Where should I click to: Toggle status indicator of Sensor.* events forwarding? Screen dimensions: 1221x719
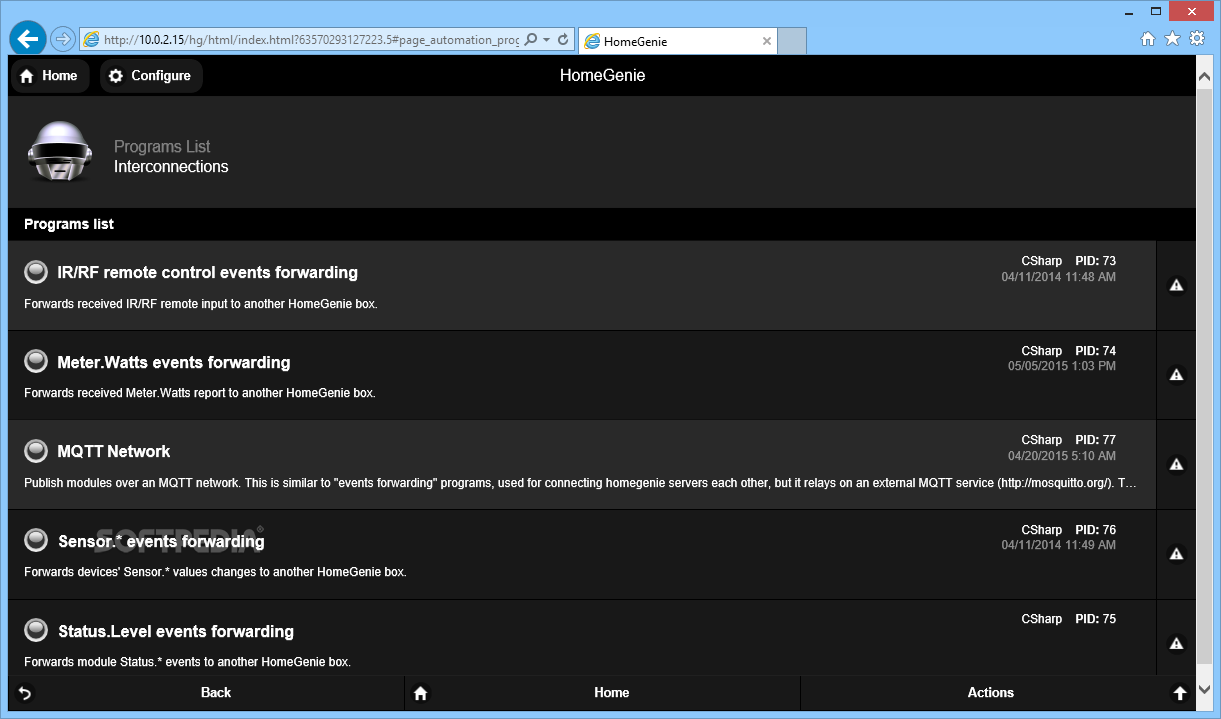pyautogui.click(x=36, y=541)
